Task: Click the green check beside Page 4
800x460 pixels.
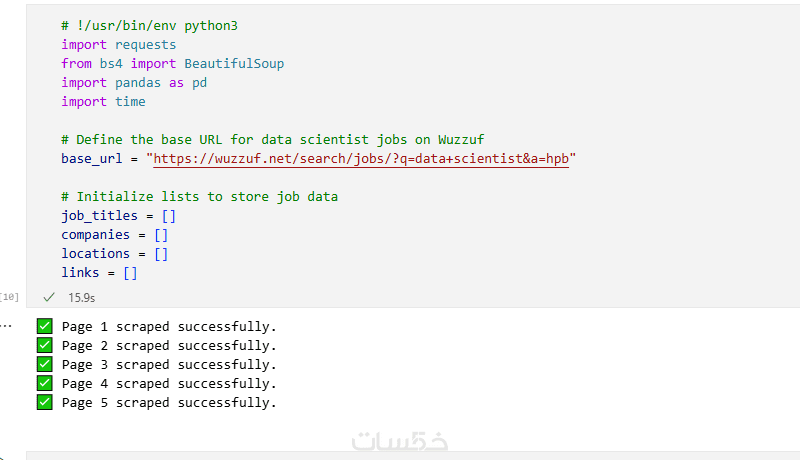Action: 44,383
